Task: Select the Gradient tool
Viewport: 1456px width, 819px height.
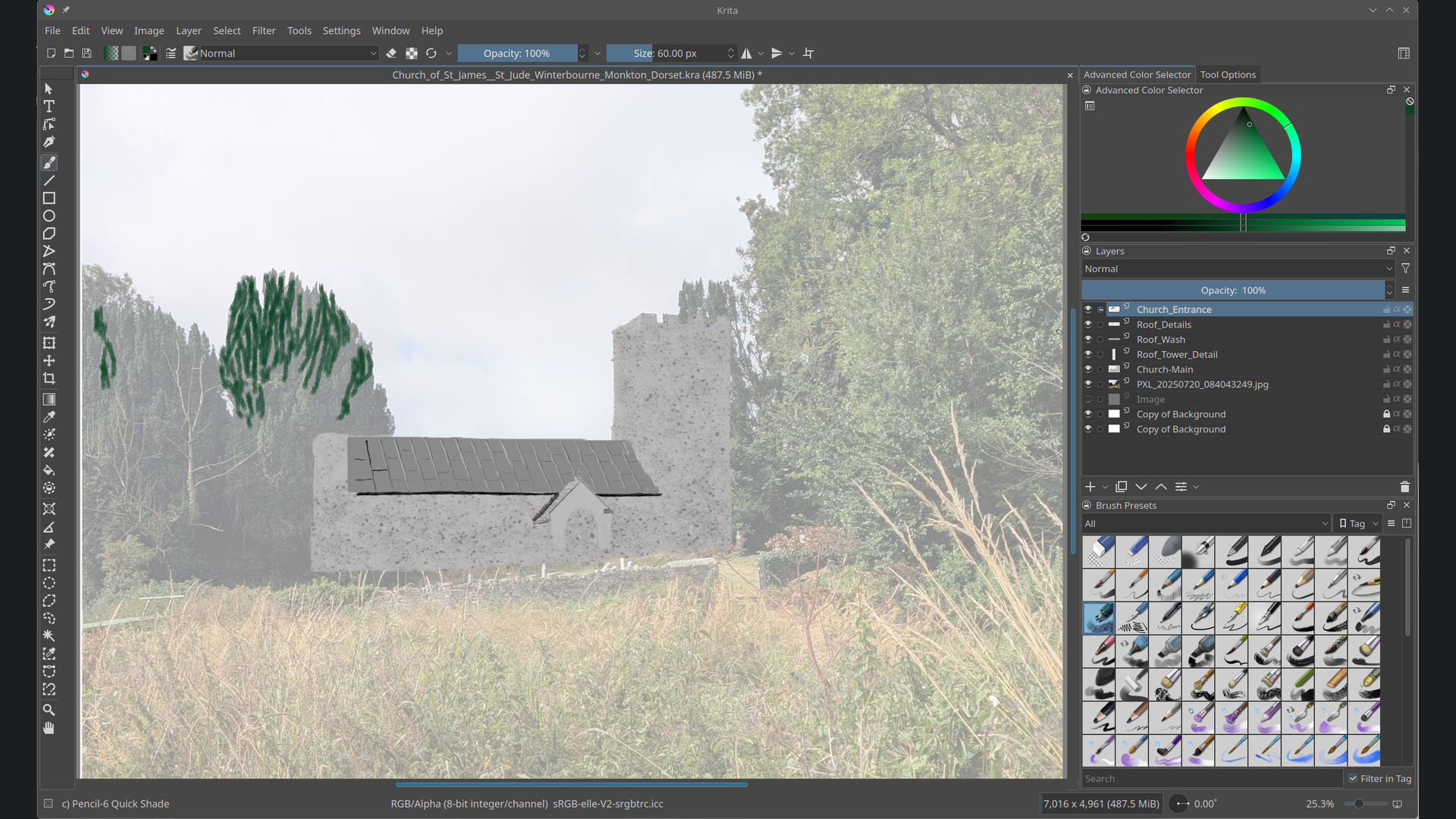Action: click(49, 400)
